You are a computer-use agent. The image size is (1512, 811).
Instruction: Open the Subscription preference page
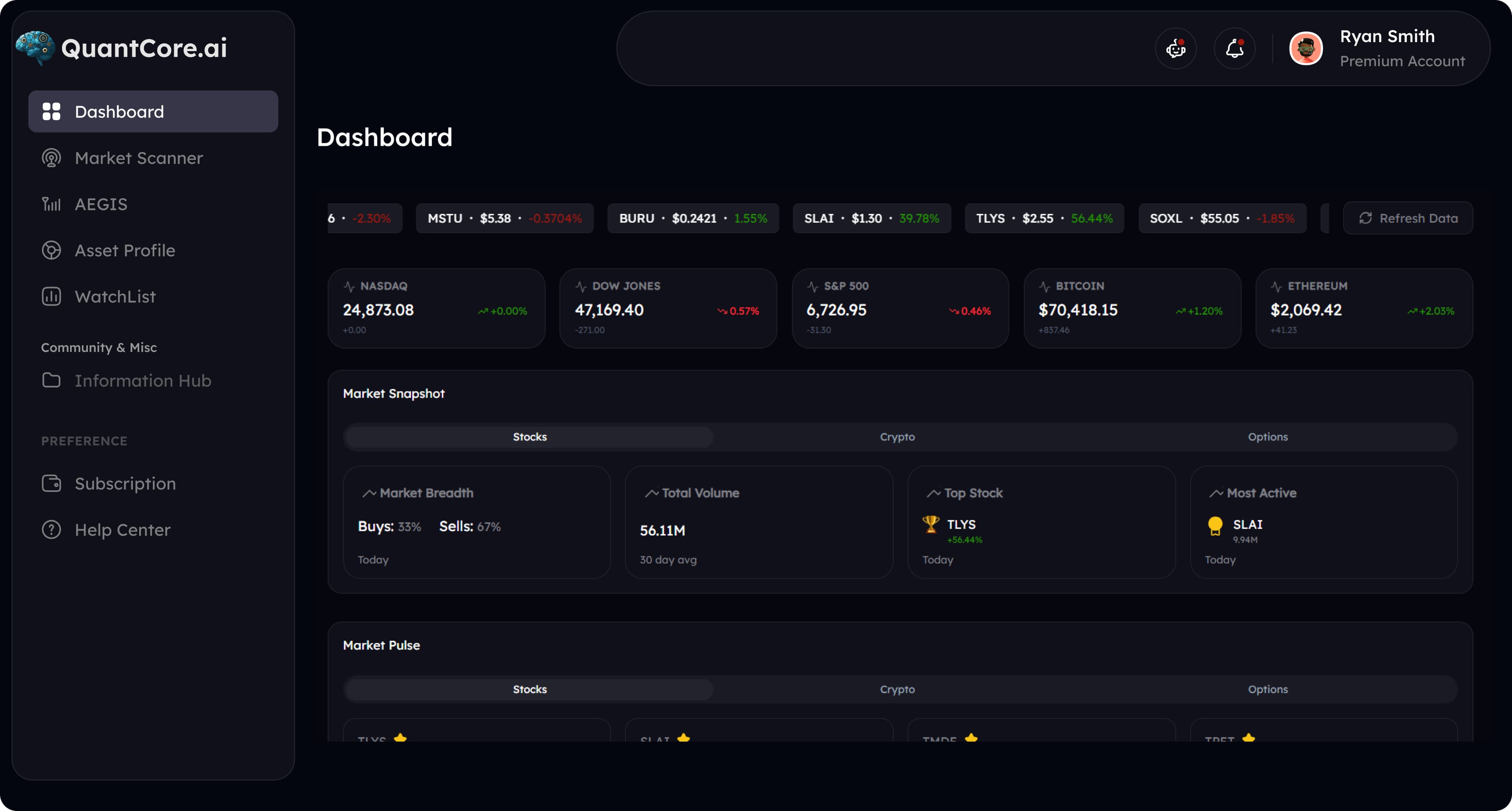125,483
